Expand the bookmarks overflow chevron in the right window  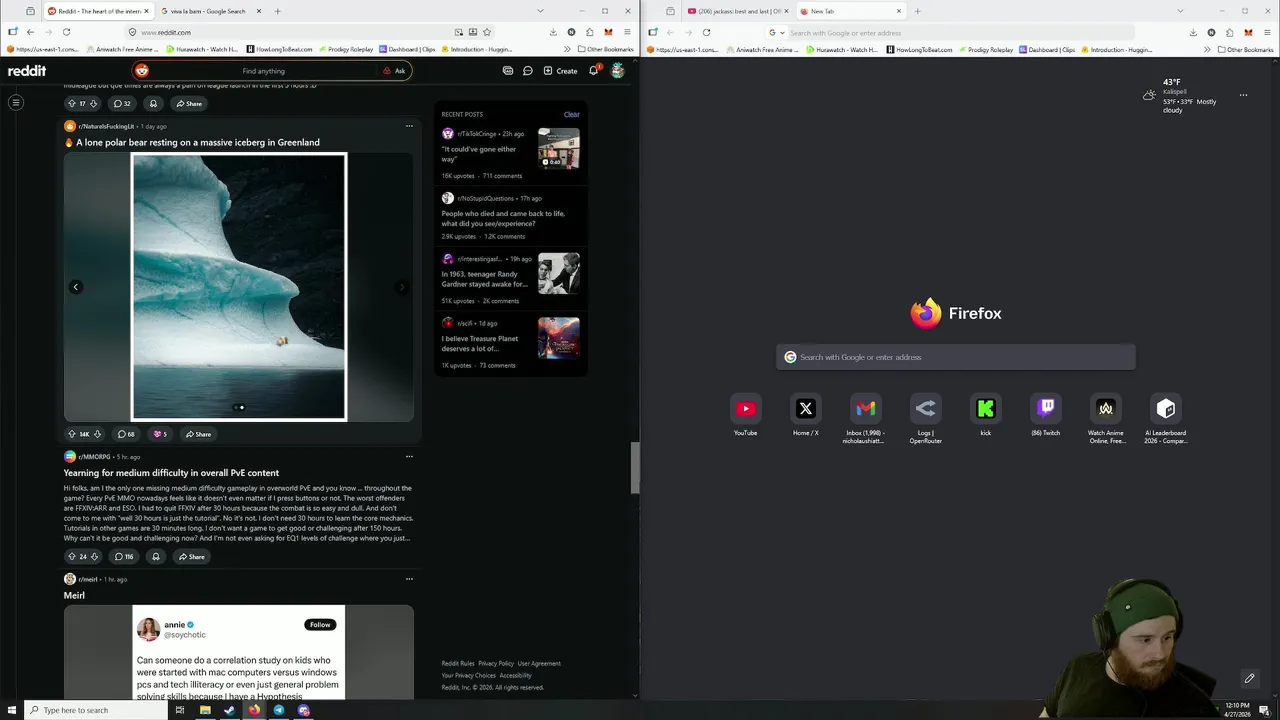[1207, 49]
